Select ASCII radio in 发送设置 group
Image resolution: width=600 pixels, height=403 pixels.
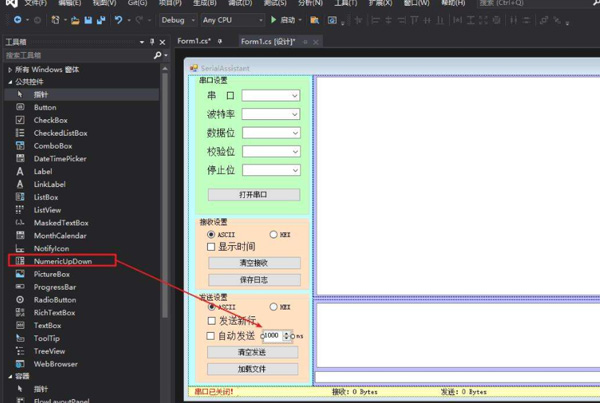(x=211, y=307)
